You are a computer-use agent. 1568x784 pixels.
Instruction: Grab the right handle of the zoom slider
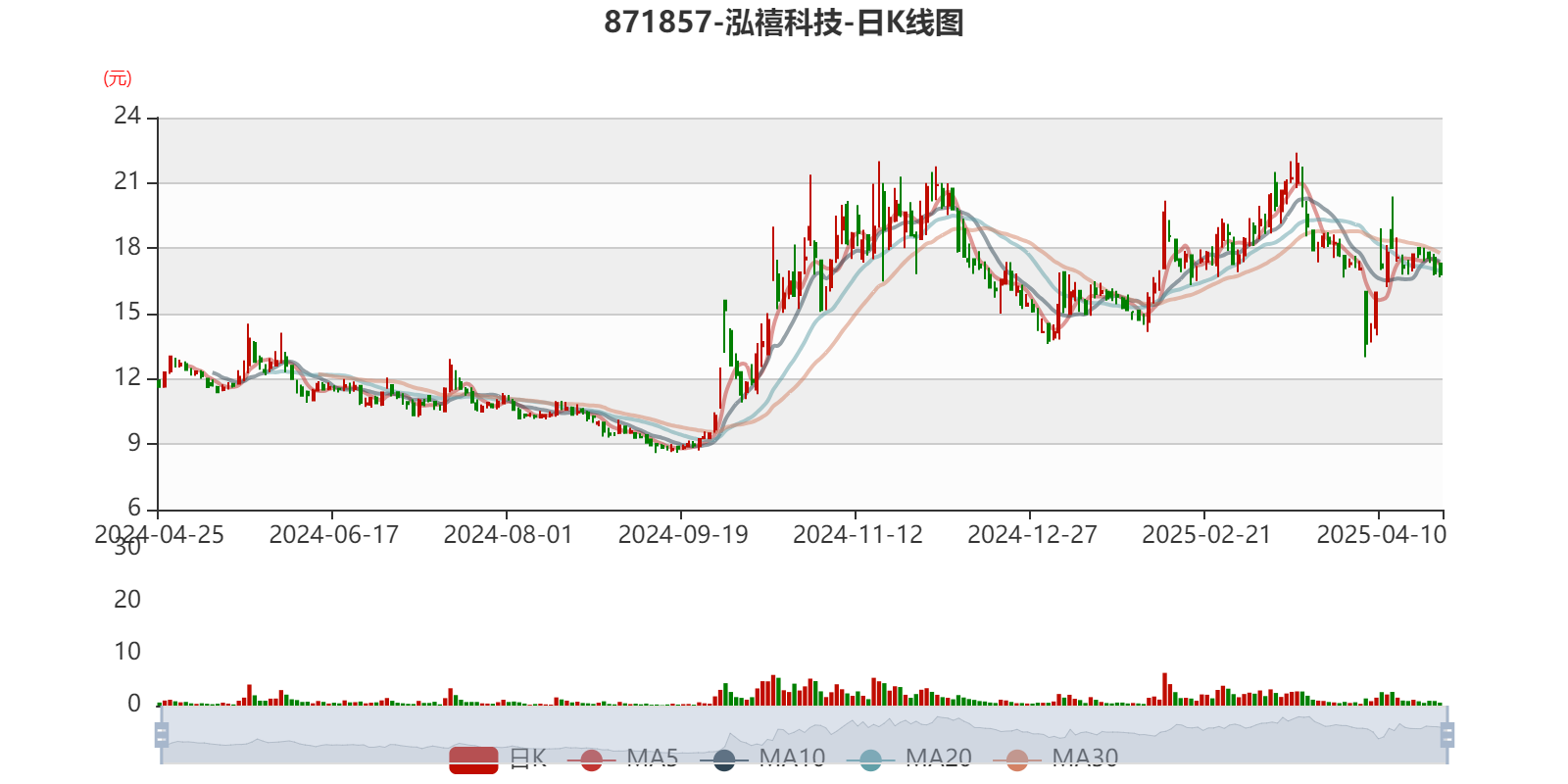(1449, 734)
